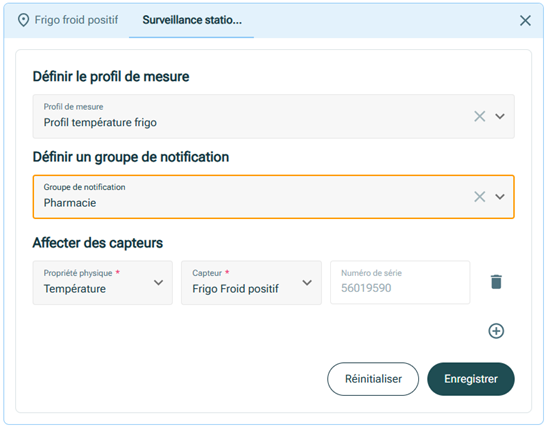Select the Profil température frigo value
Viewport: 548px width, 429px height.
click(x=100, y=123)
